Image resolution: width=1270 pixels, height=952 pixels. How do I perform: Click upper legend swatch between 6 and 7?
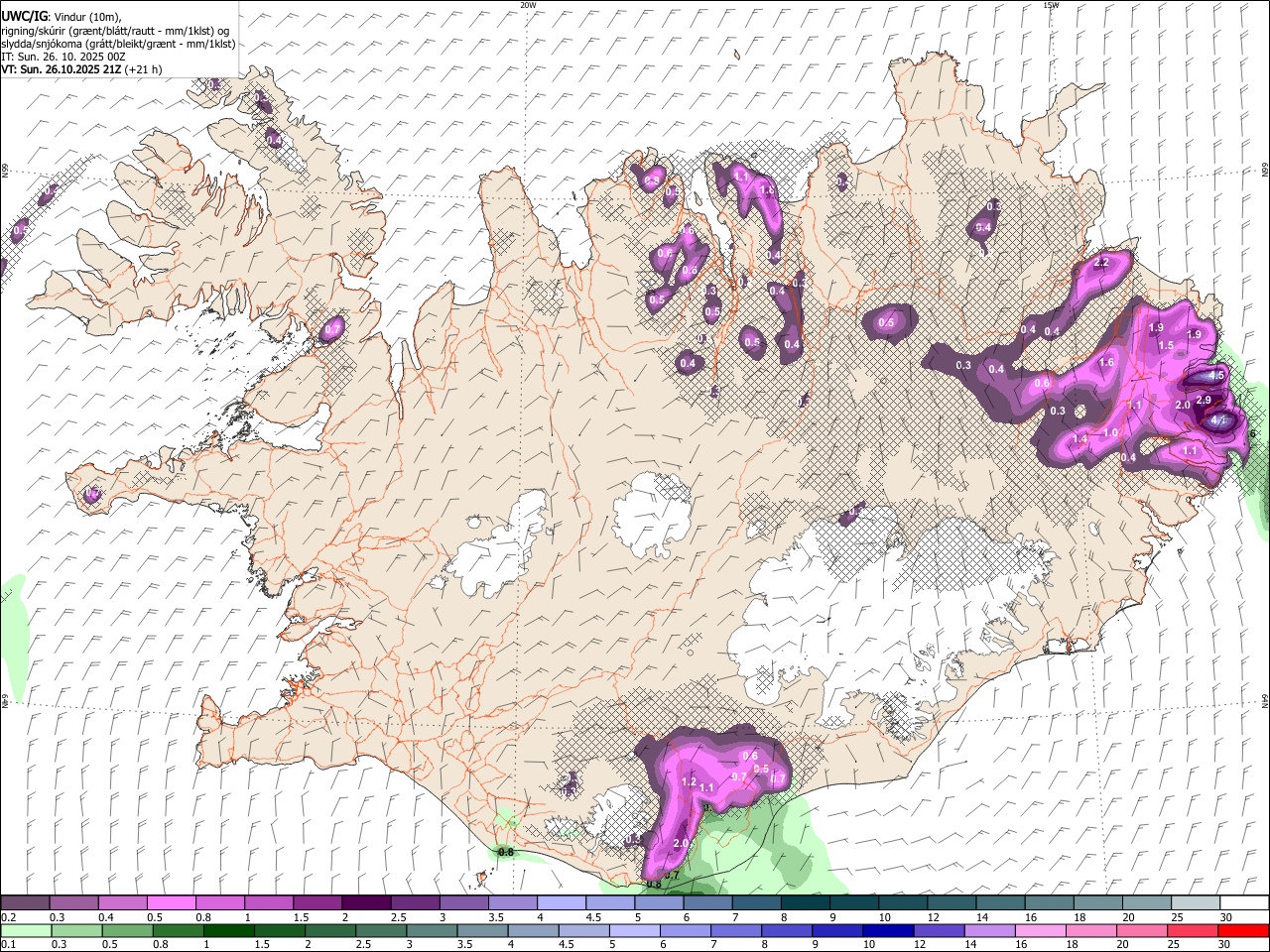pyautogui.click(x=707, y=903)
